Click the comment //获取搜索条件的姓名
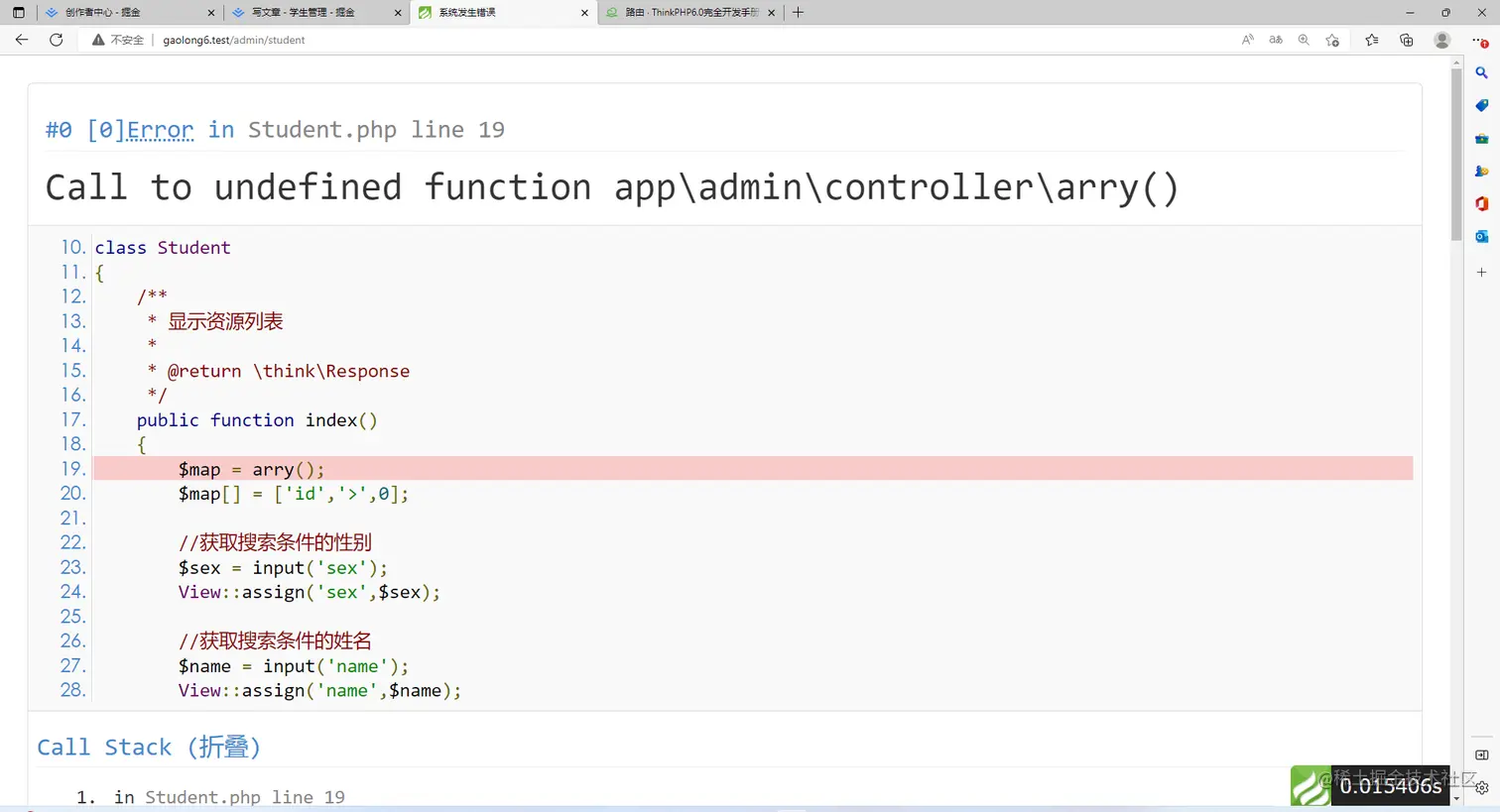The height and width of the screenshot is (812, 1500). coord(275,640)
